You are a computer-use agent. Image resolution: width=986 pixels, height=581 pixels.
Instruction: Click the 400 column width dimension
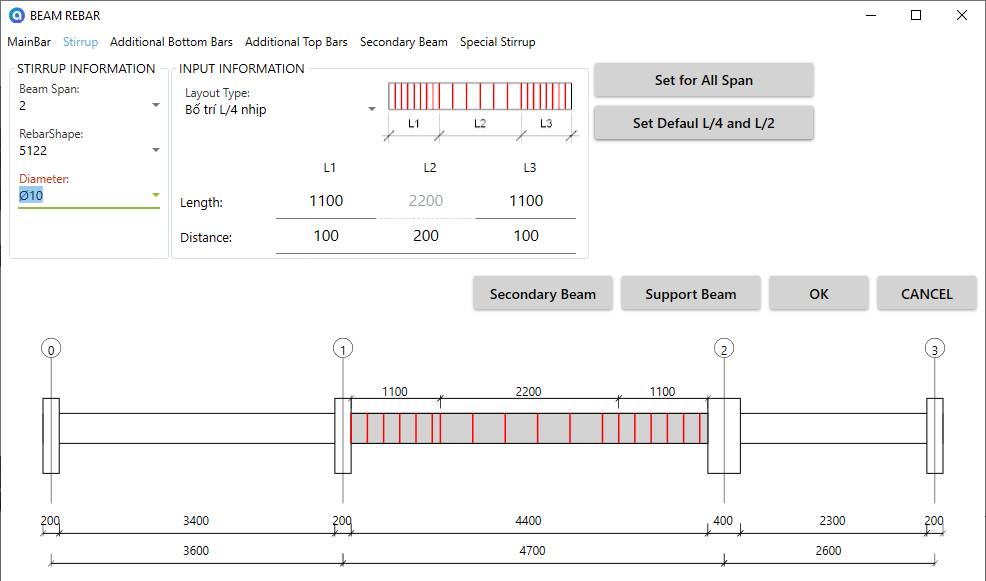(723, 521)
